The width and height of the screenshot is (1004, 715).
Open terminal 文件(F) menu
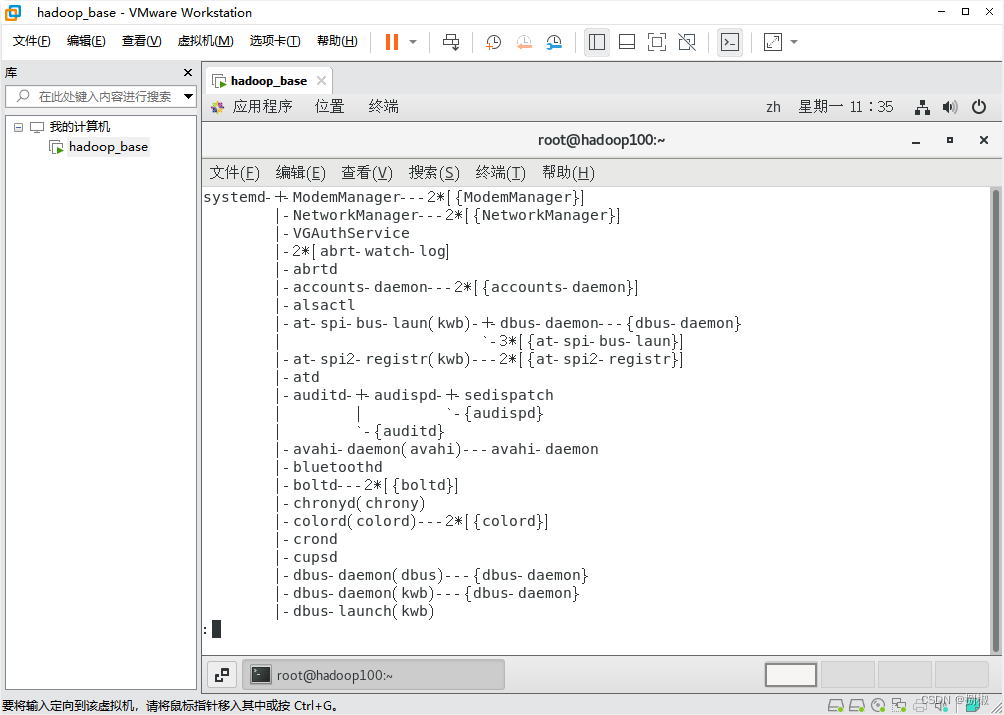point(234,172)
